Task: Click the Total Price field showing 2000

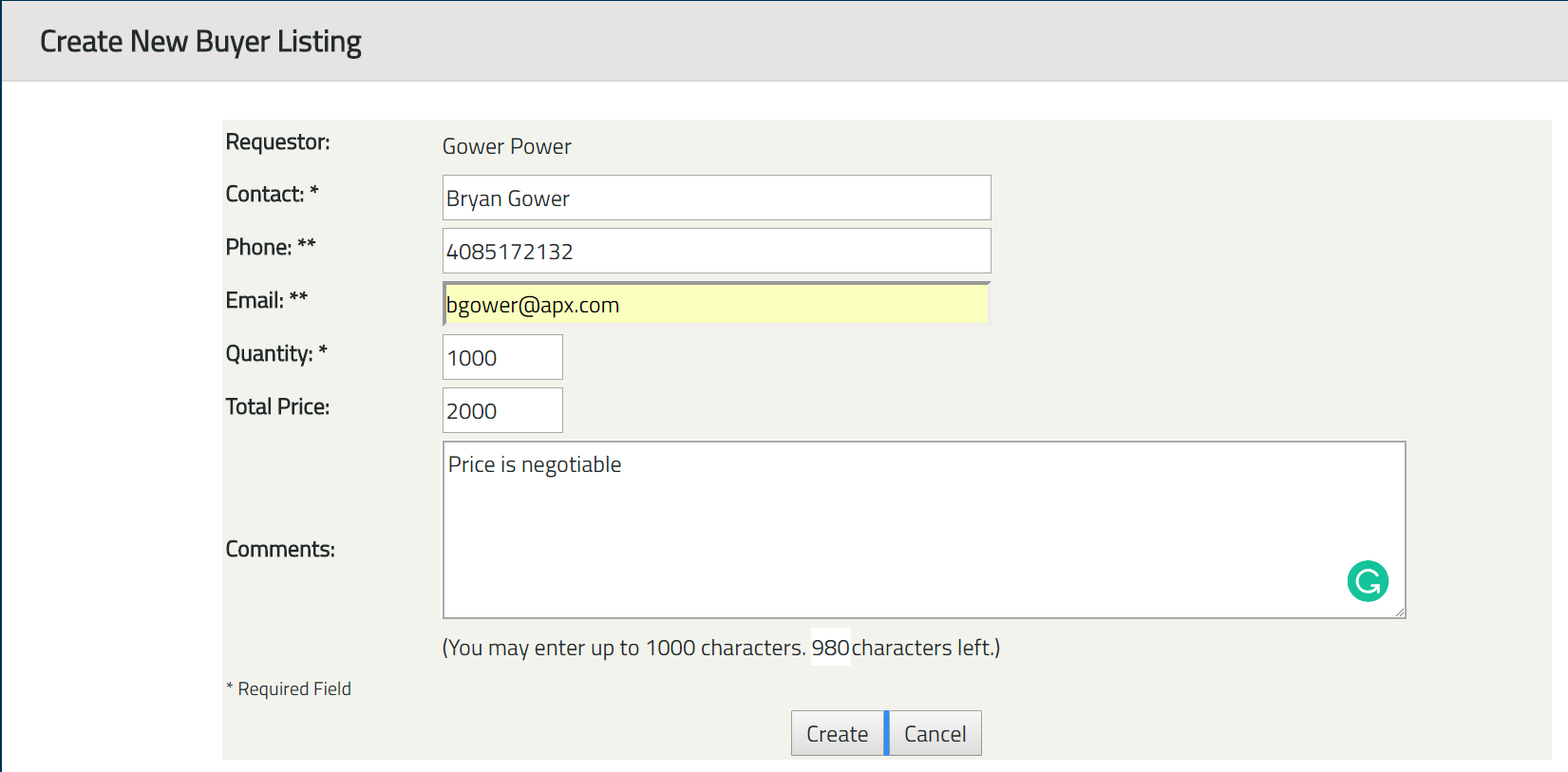Action: (x=502, y=411)
